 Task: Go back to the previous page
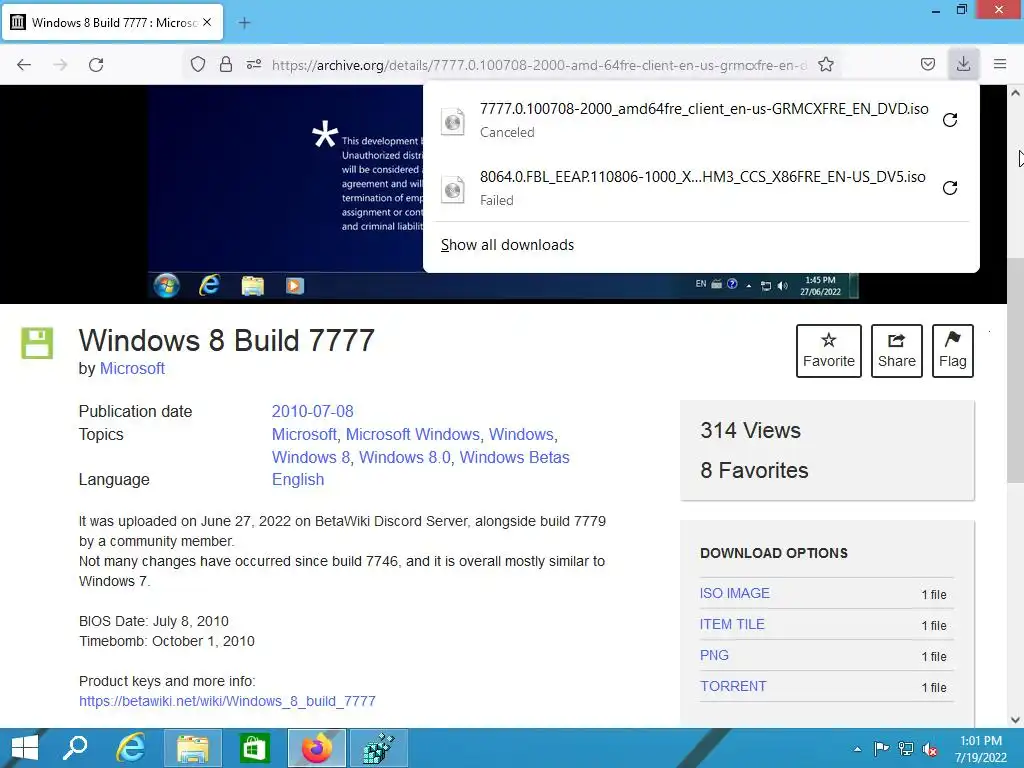click(24, 65)
